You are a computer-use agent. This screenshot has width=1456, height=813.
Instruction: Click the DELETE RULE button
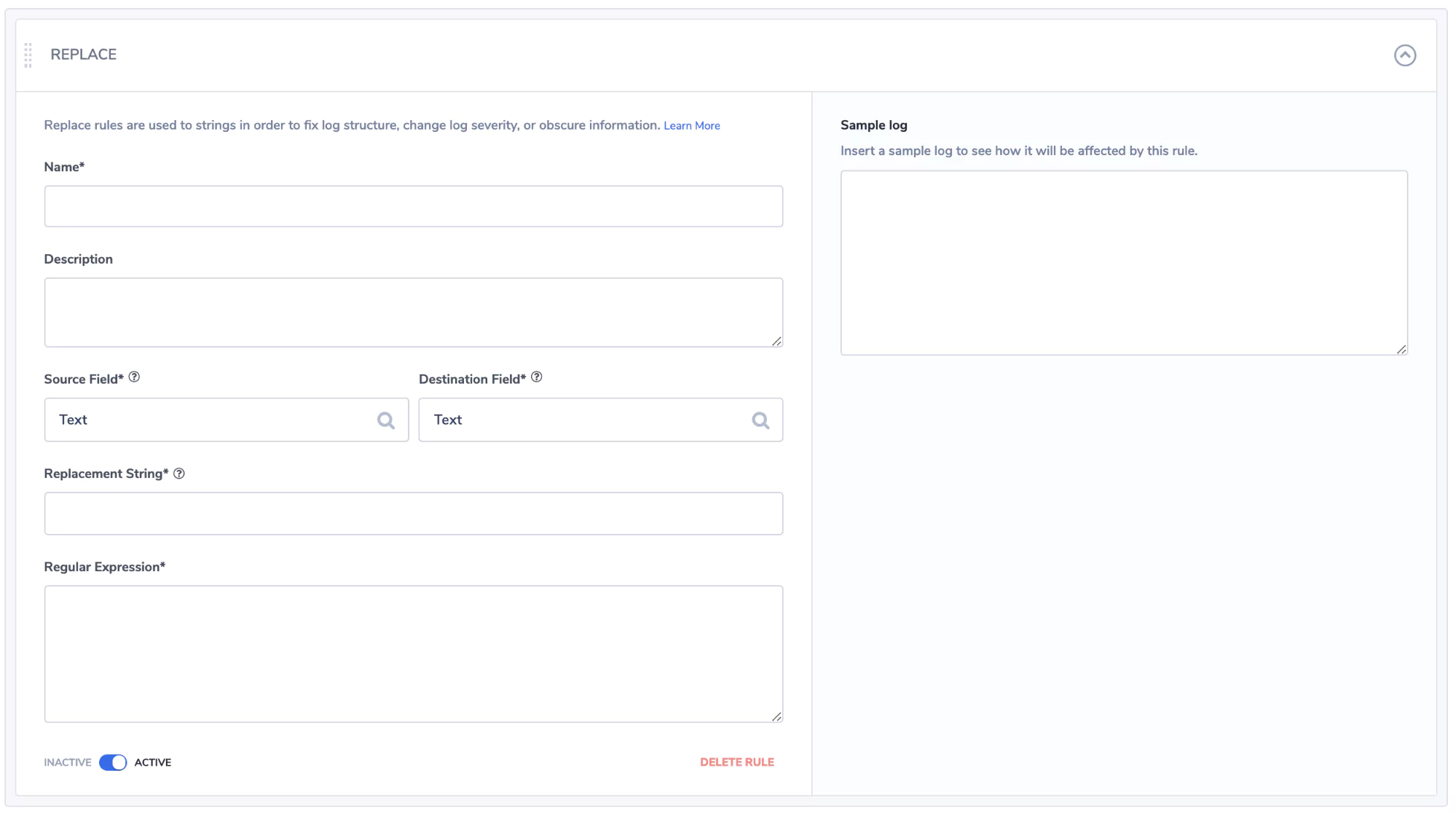coord(737,763)
